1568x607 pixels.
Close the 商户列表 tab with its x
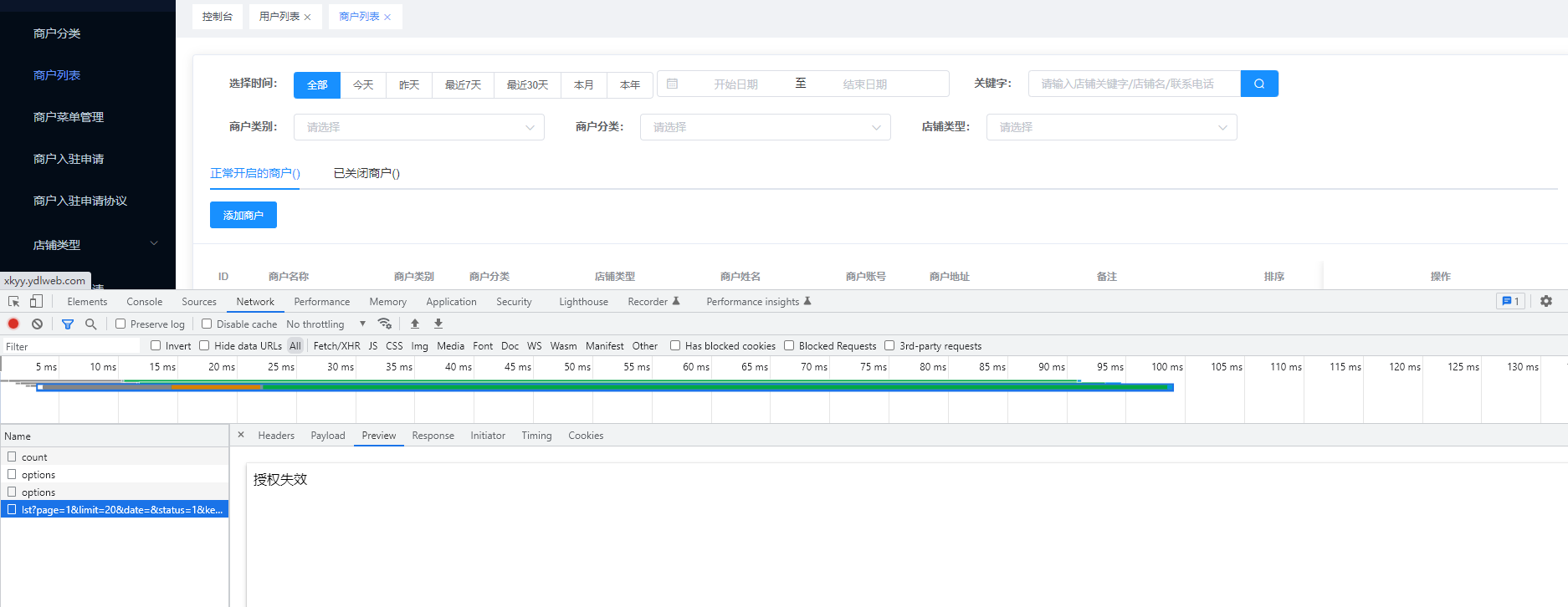(387, 17)
